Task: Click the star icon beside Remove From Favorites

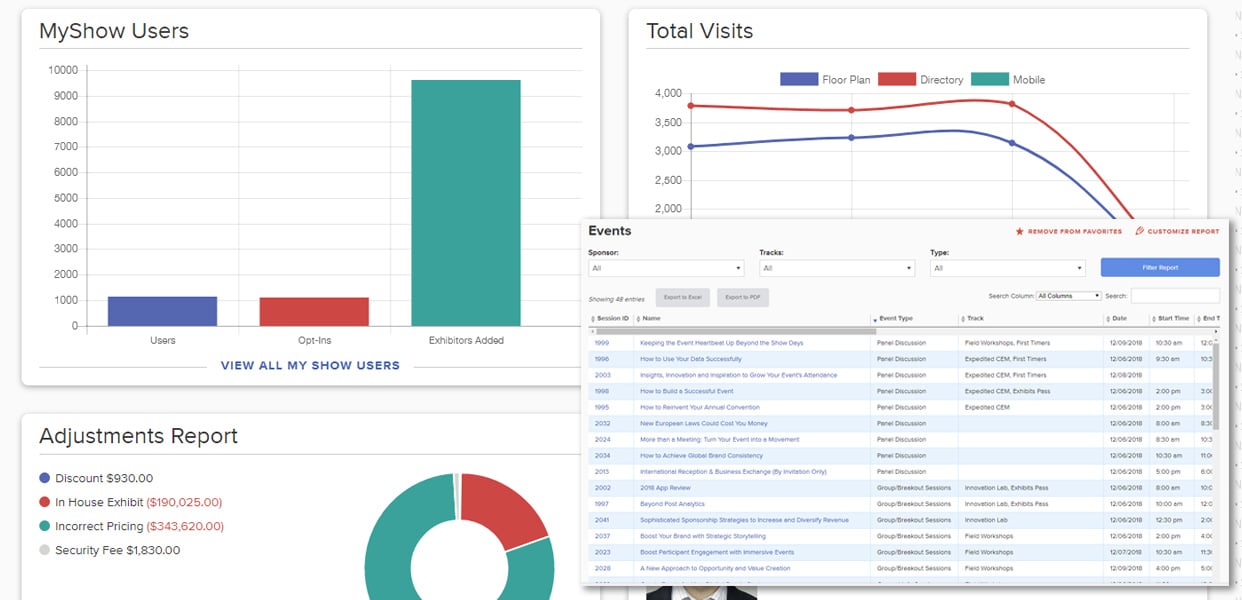Action: [x=1019, y=232]
